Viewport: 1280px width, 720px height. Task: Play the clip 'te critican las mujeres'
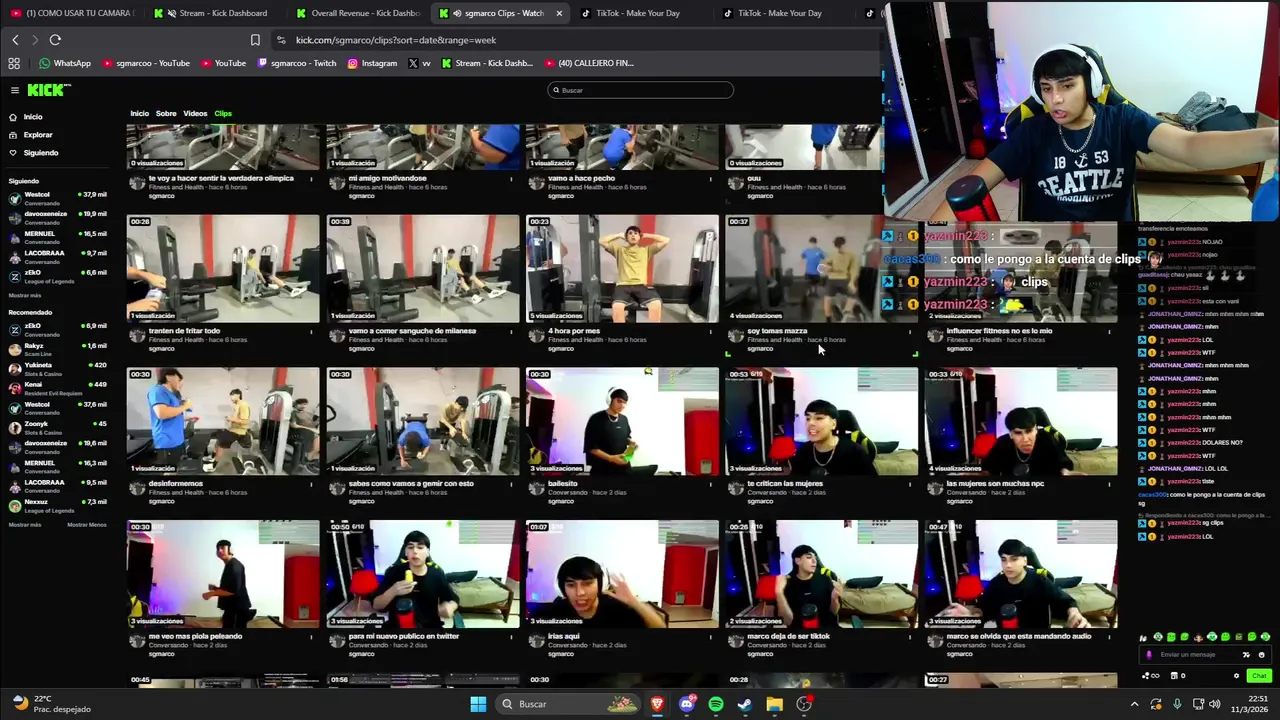point(821,422)
